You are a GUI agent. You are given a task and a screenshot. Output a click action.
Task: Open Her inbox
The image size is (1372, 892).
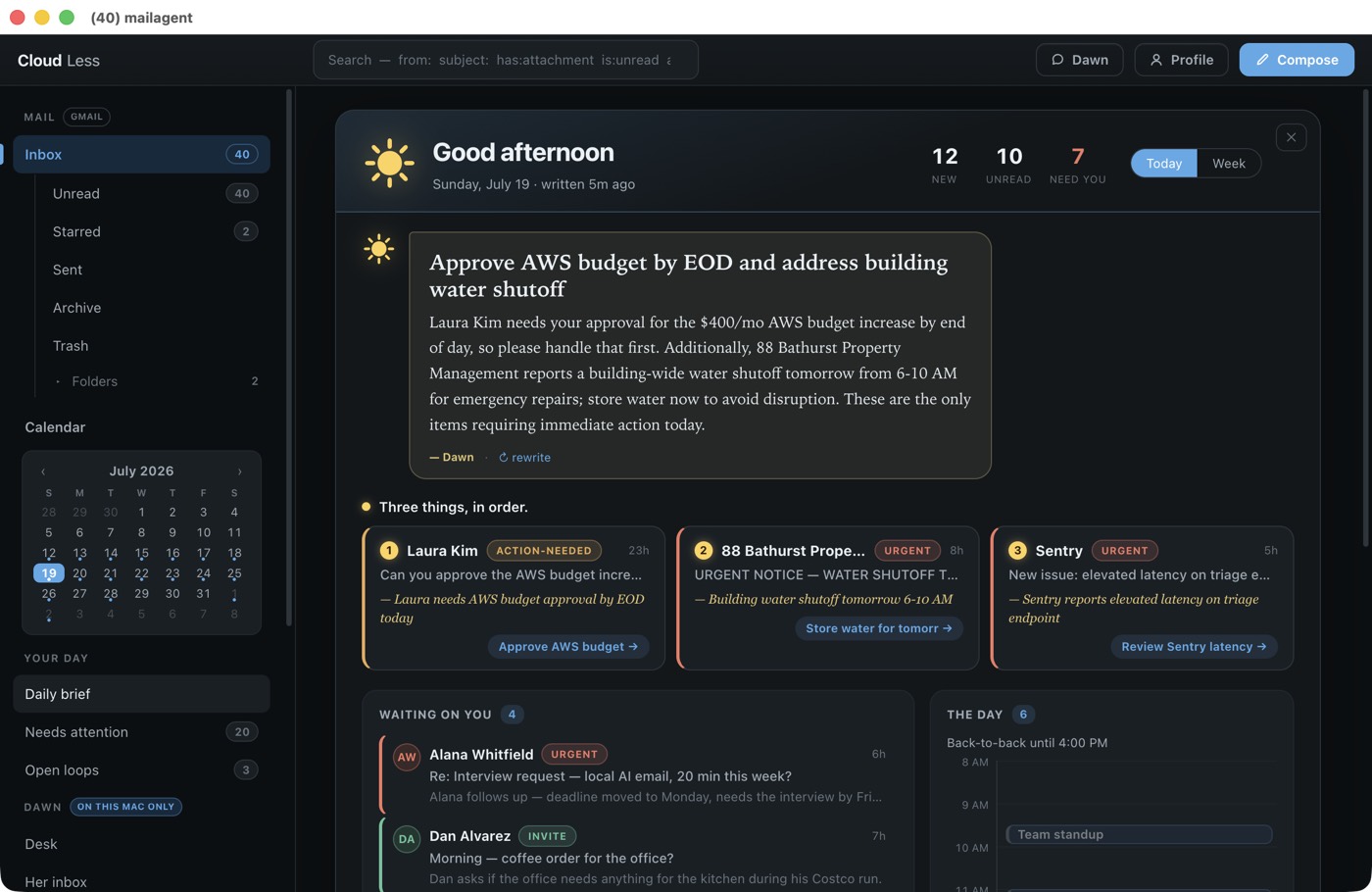(x=141, y=881)
